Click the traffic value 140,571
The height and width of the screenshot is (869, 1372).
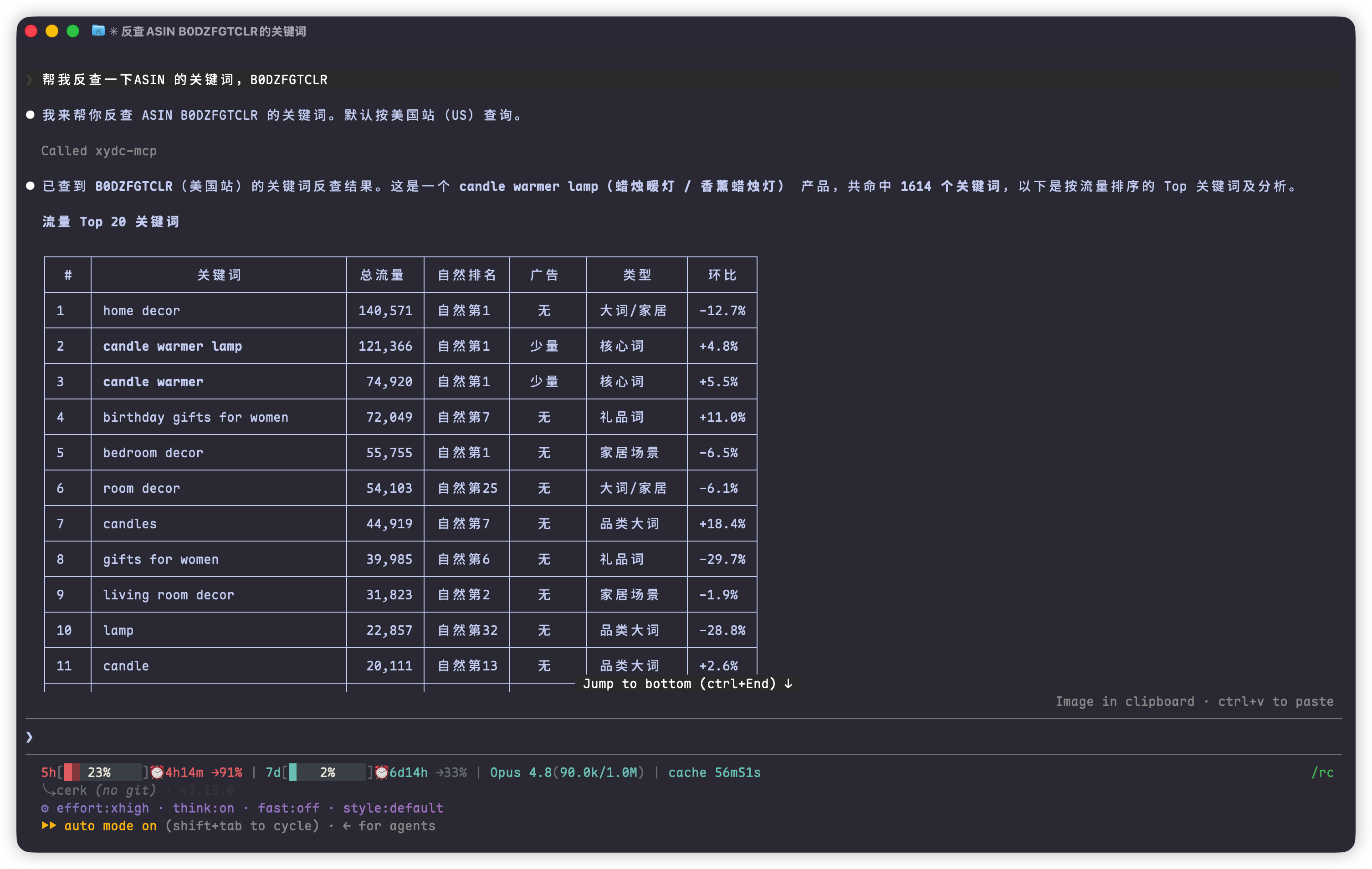click(385, 311)
